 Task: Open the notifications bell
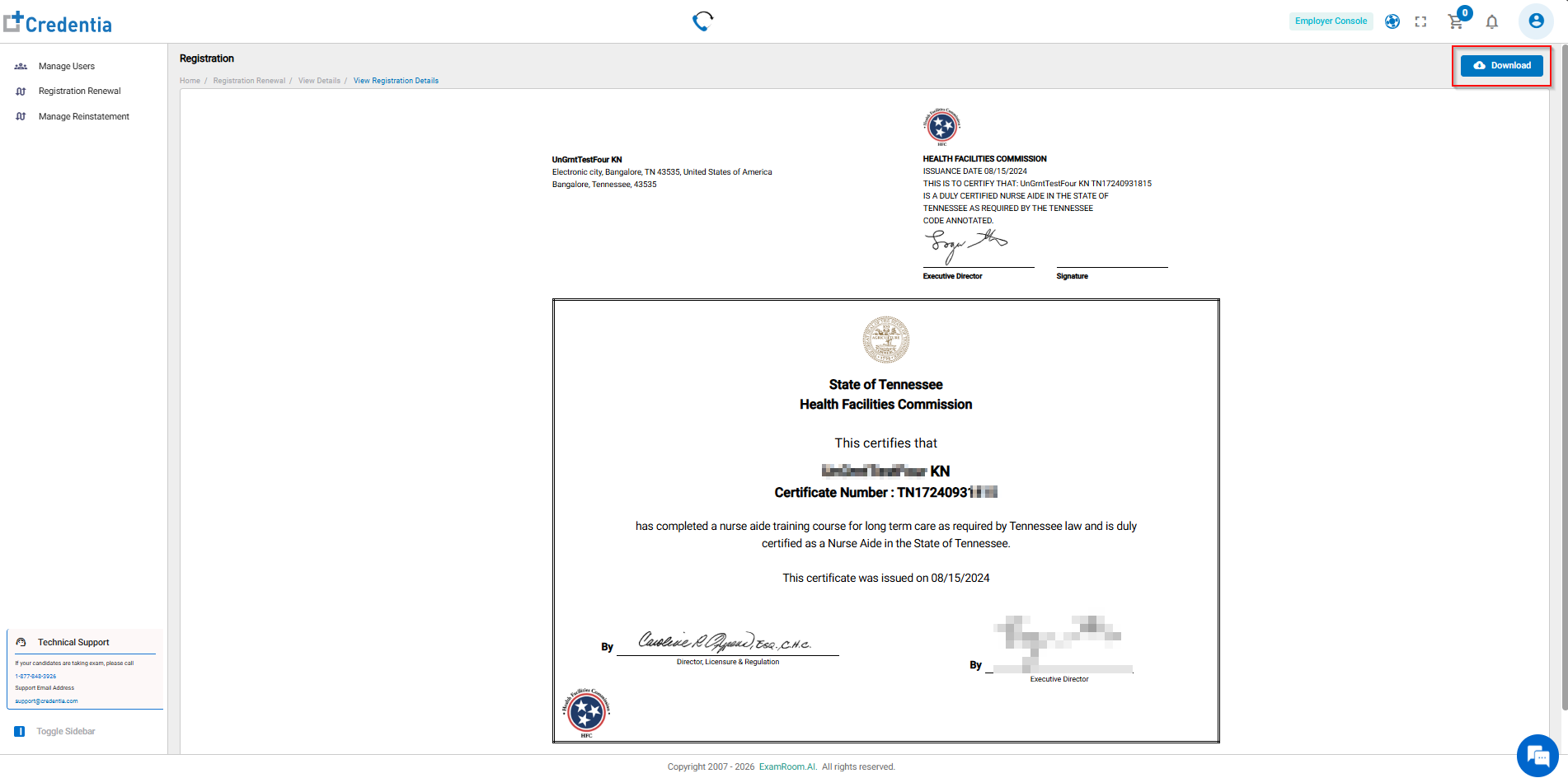(1492, 22)
